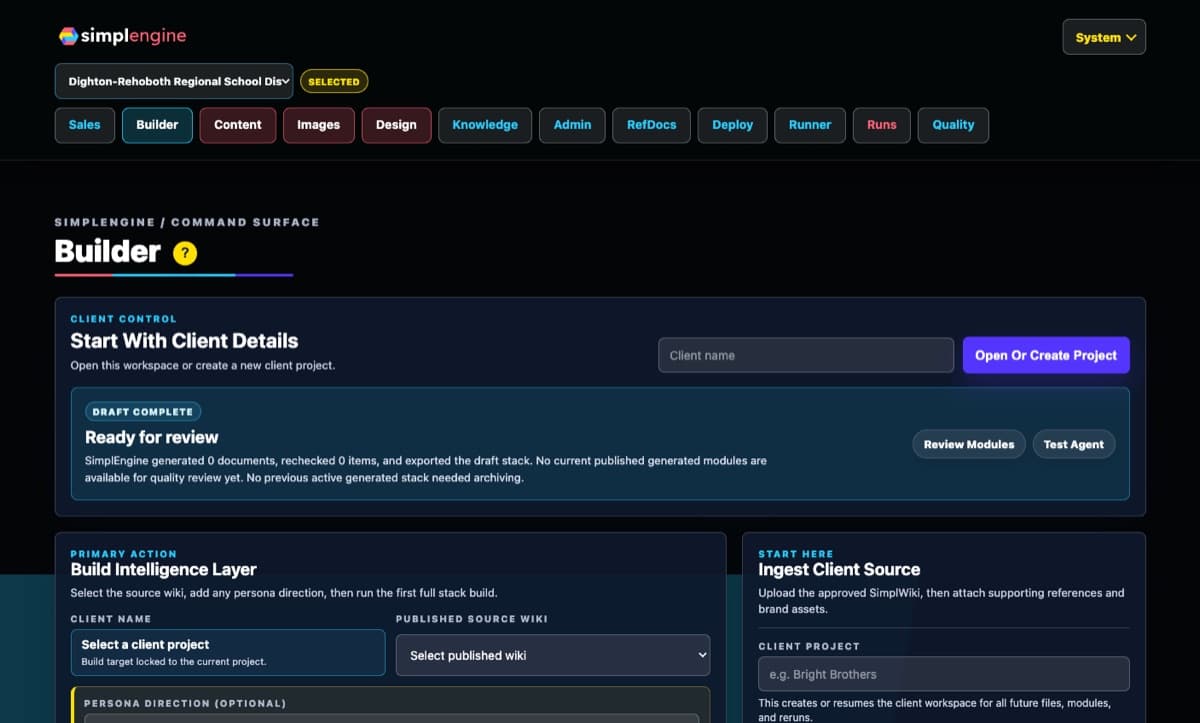Switch to the Builder tab
1200x723 pixels.
pyautogui.click(x=157, y=125)
